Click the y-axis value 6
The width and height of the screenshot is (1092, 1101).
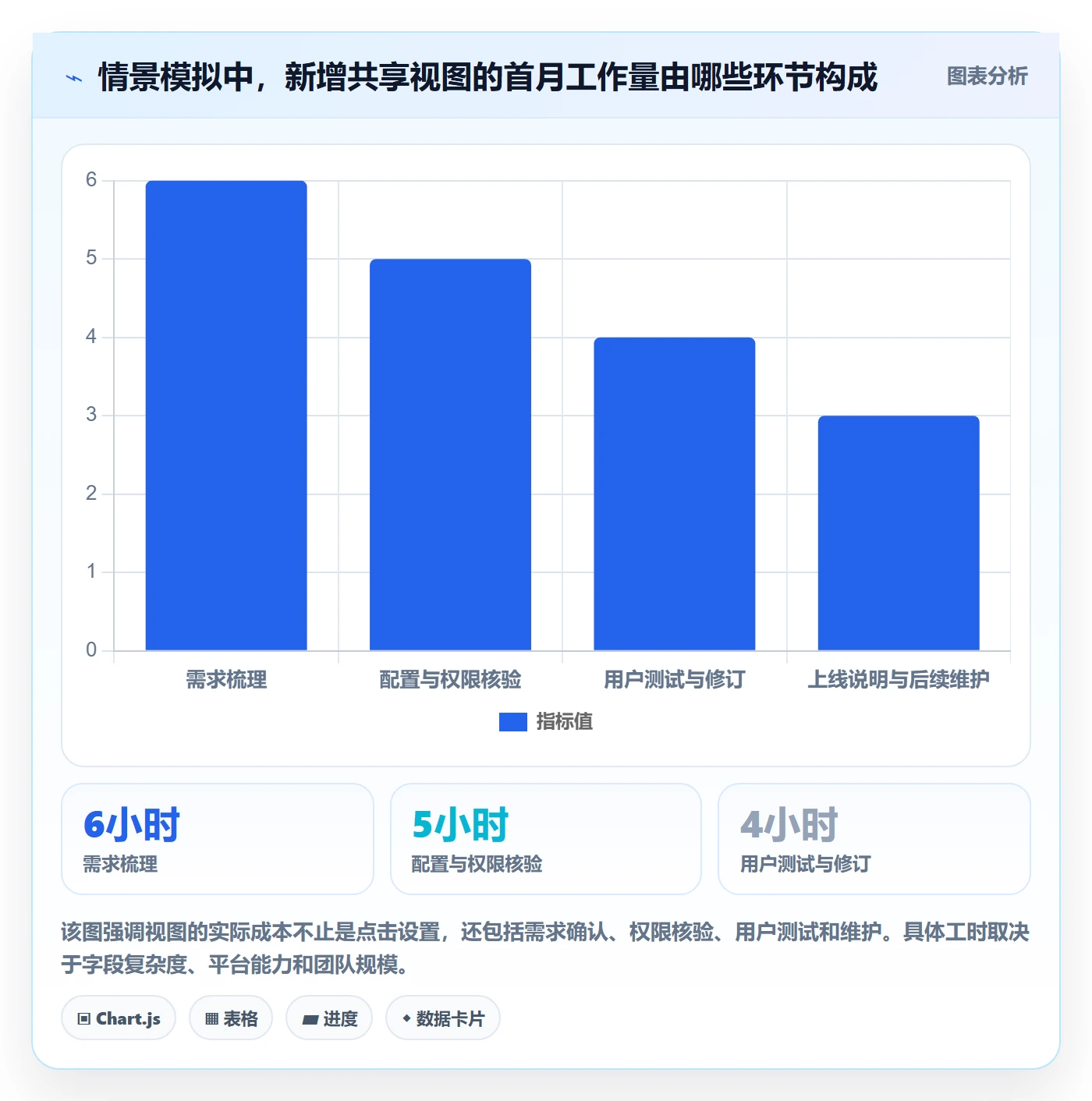91,180
